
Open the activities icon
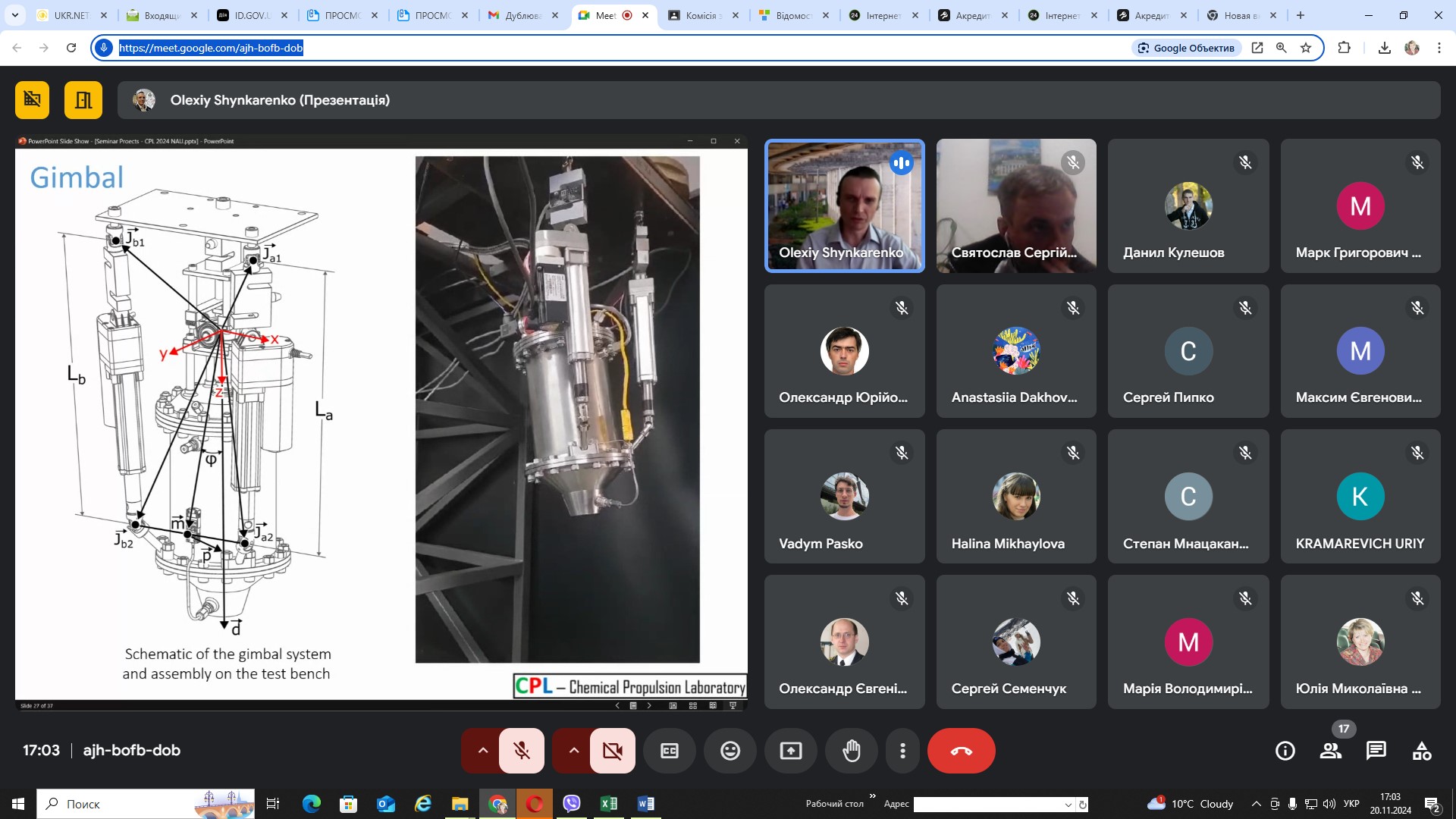[1422, 751]
